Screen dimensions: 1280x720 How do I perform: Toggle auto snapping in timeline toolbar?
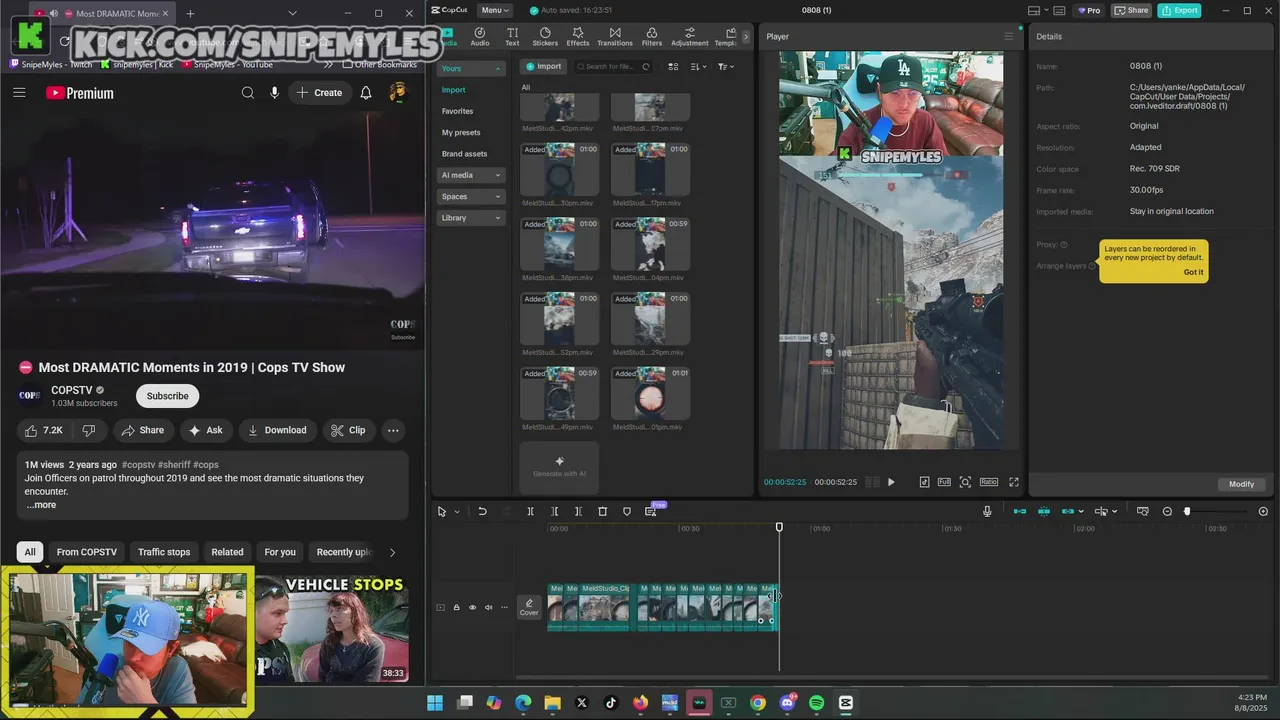tap(1044, 511)
